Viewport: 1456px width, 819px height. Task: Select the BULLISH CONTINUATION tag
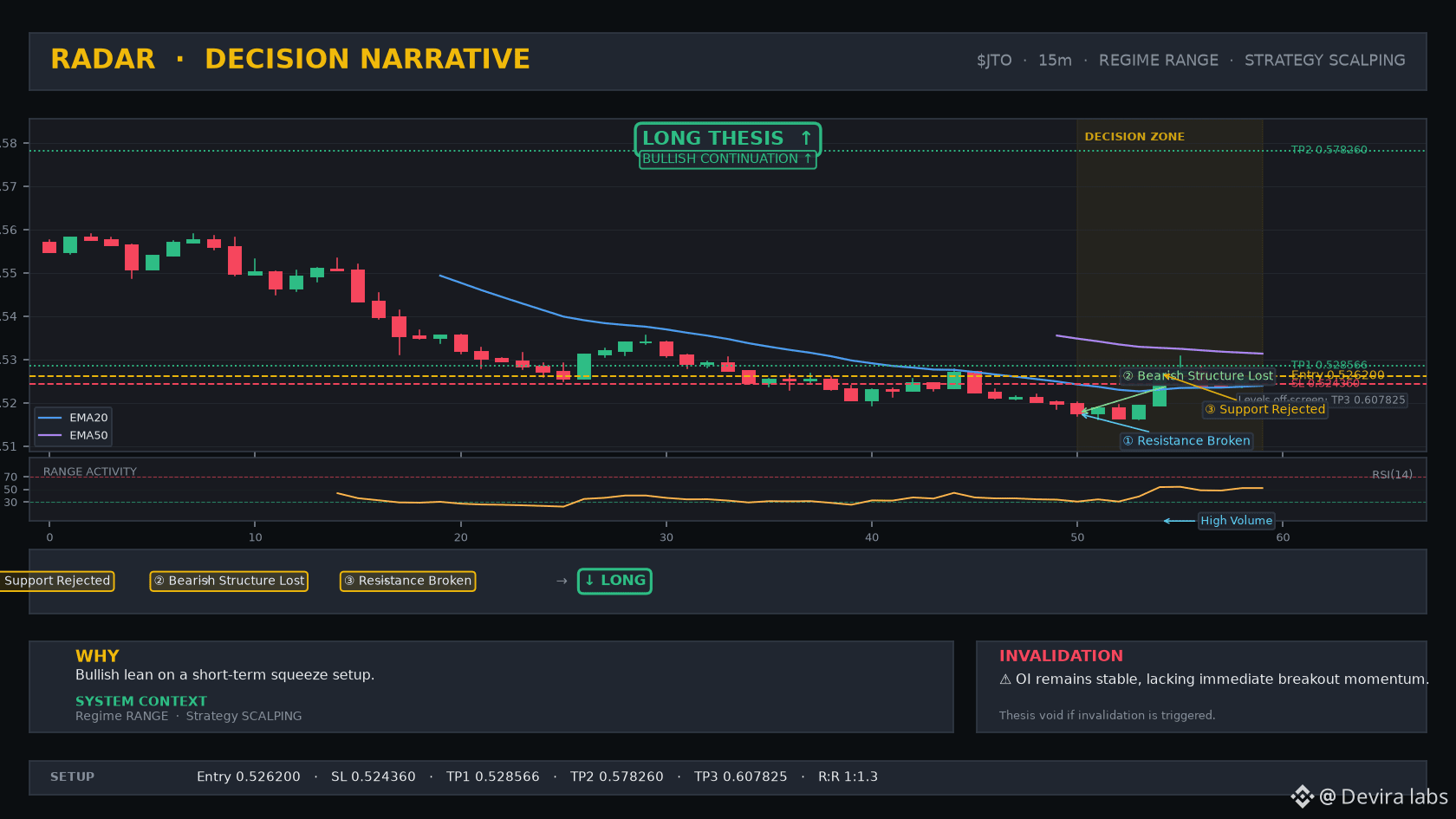(x=728, y=159)
